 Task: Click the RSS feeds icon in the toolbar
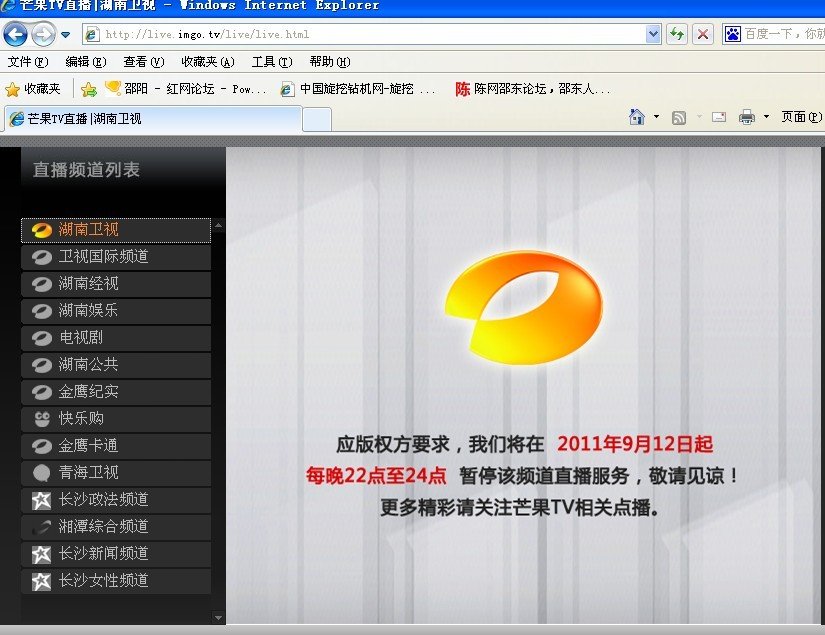tap(679, 117)
